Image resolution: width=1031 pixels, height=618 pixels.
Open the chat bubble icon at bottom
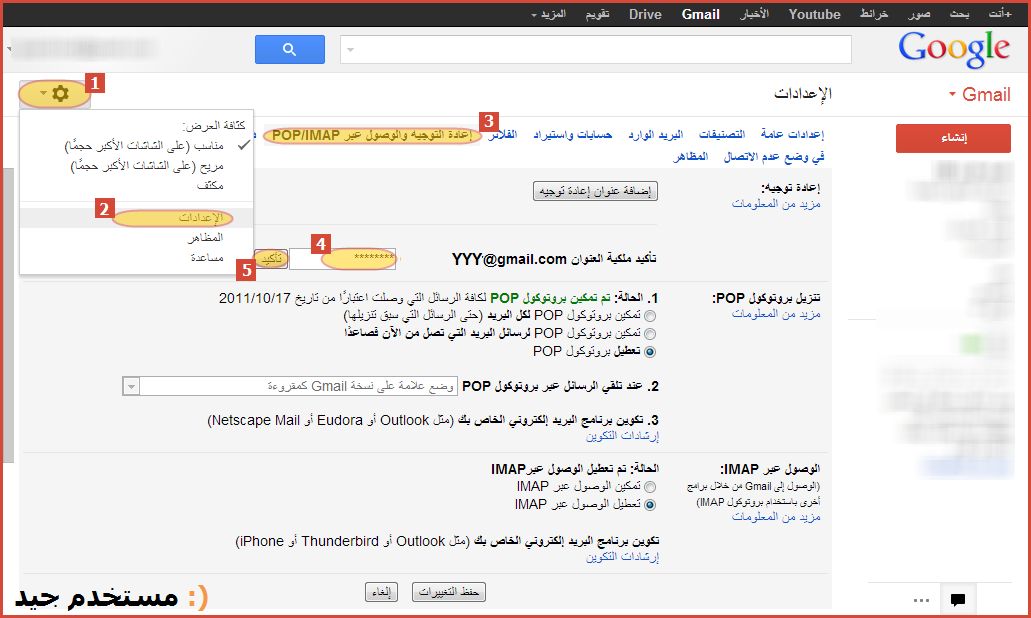(958, 599)
